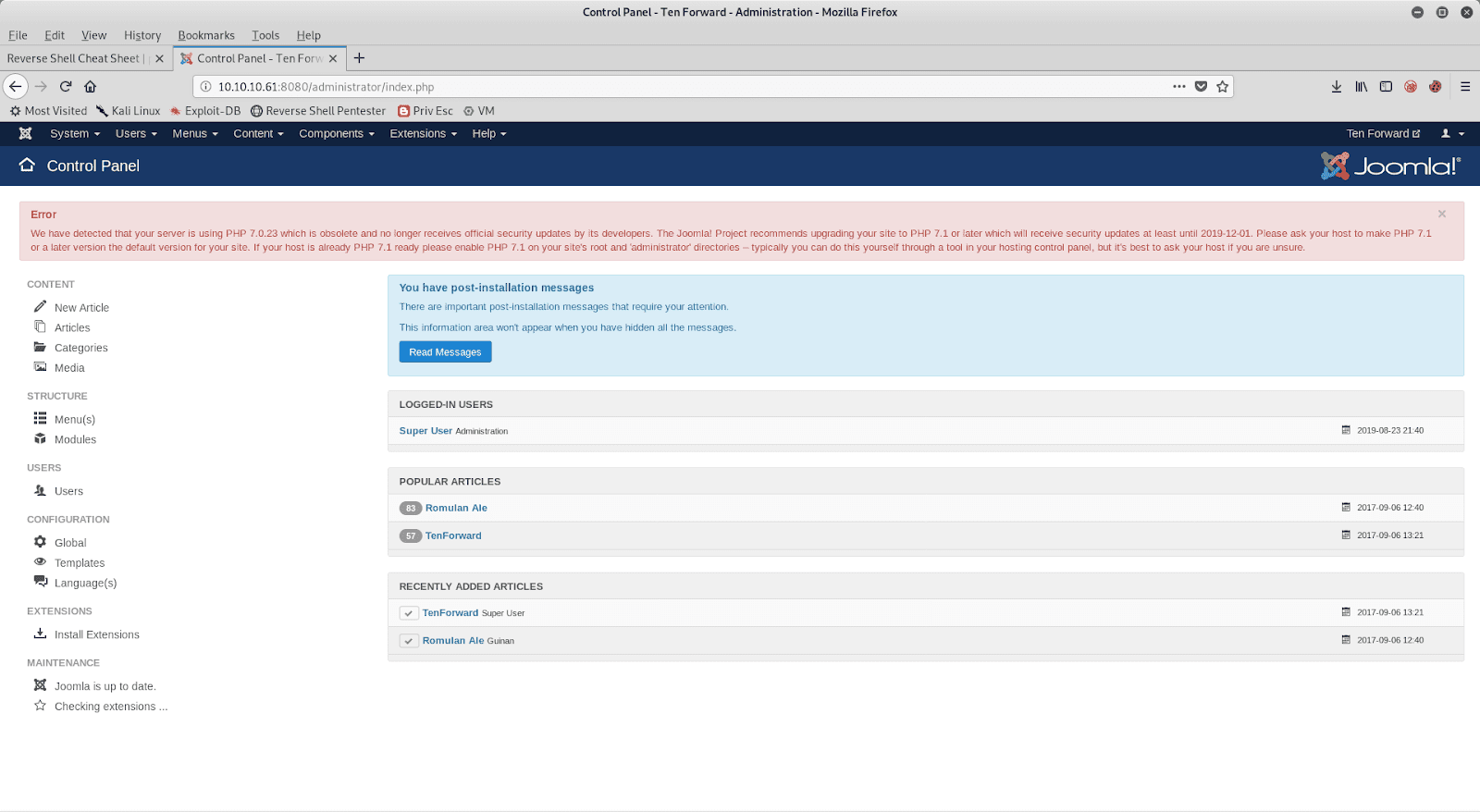This screenshot has width=1480, height=812.
Task: Open the Kali Linux bookmark
Action: pos(129,111)
